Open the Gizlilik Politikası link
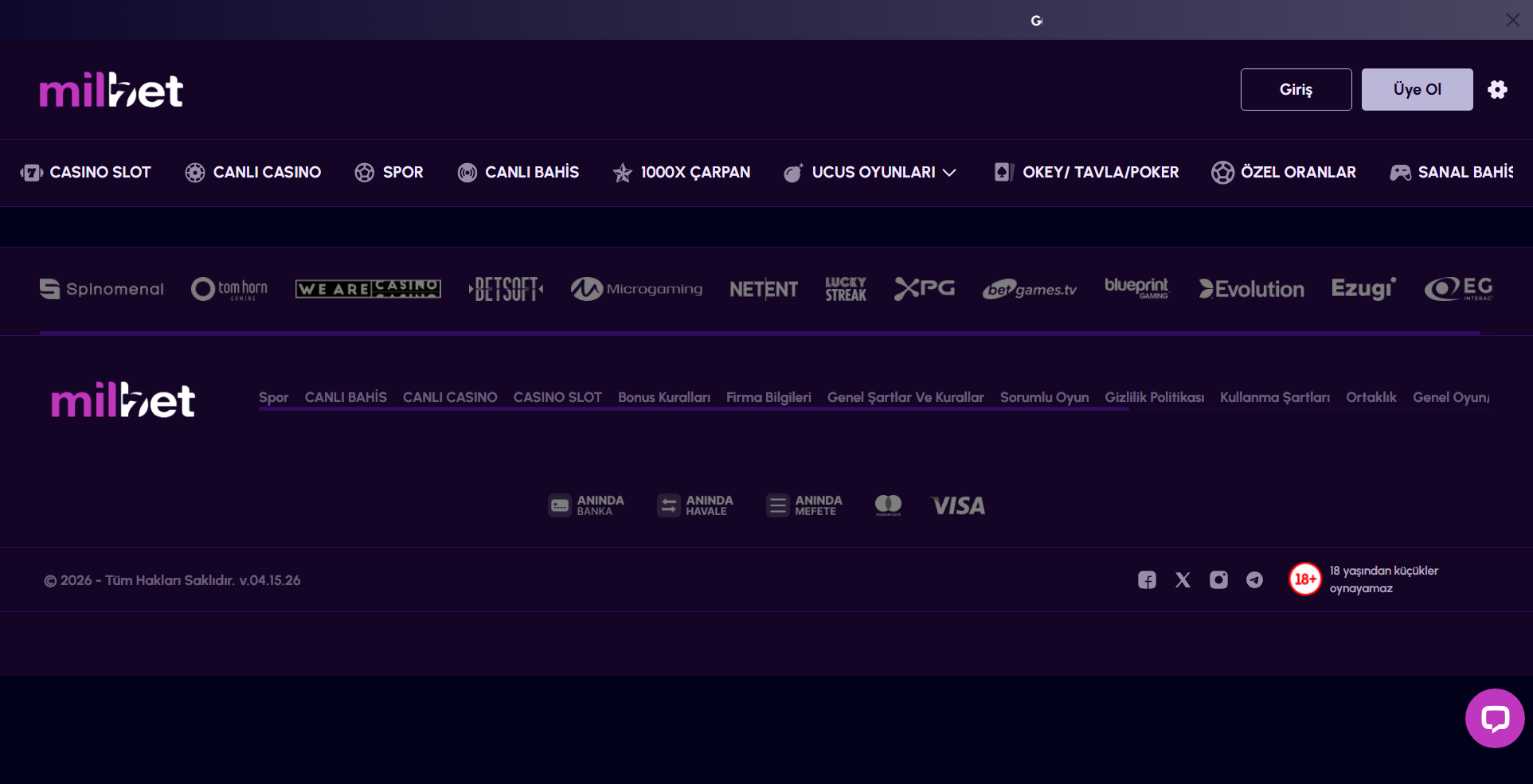This screenshot has width=1533, height=784. pyautogui.click(x=1154, y=397)
